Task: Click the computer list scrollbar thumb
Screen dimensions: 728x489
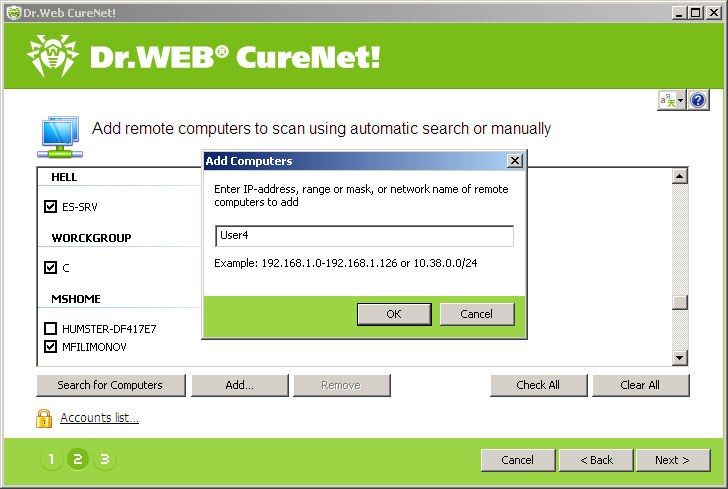Action: coord(680,302)
